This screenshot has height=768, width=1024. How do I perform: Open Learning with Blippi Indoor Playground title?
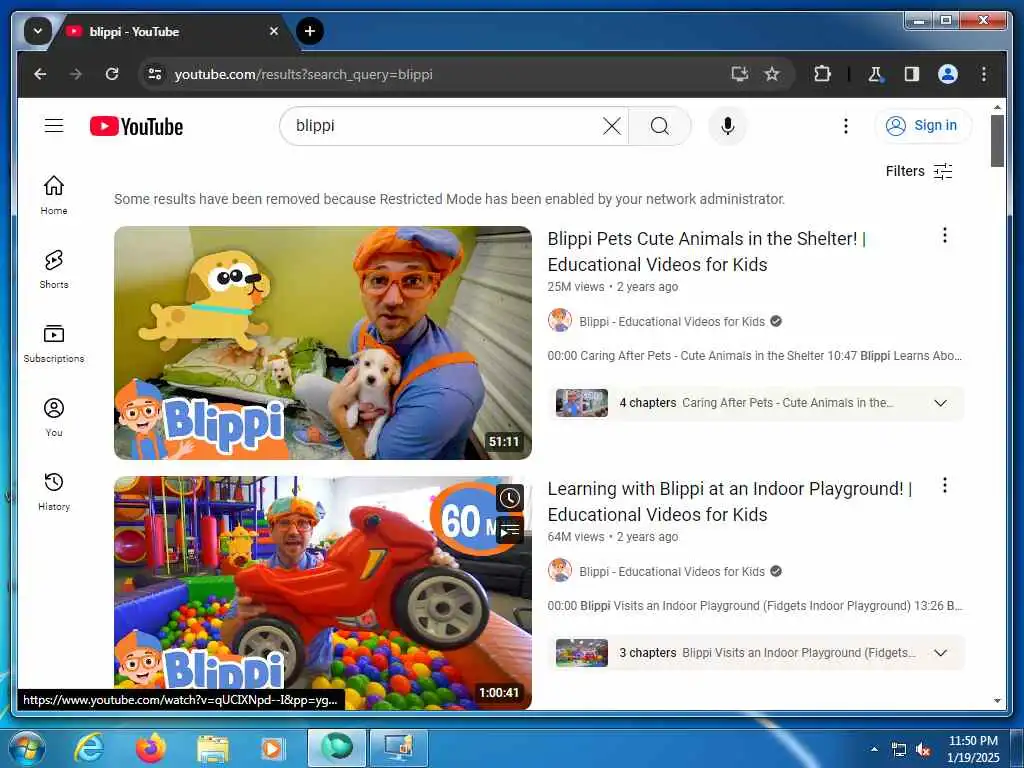click(x=729, y=502)
